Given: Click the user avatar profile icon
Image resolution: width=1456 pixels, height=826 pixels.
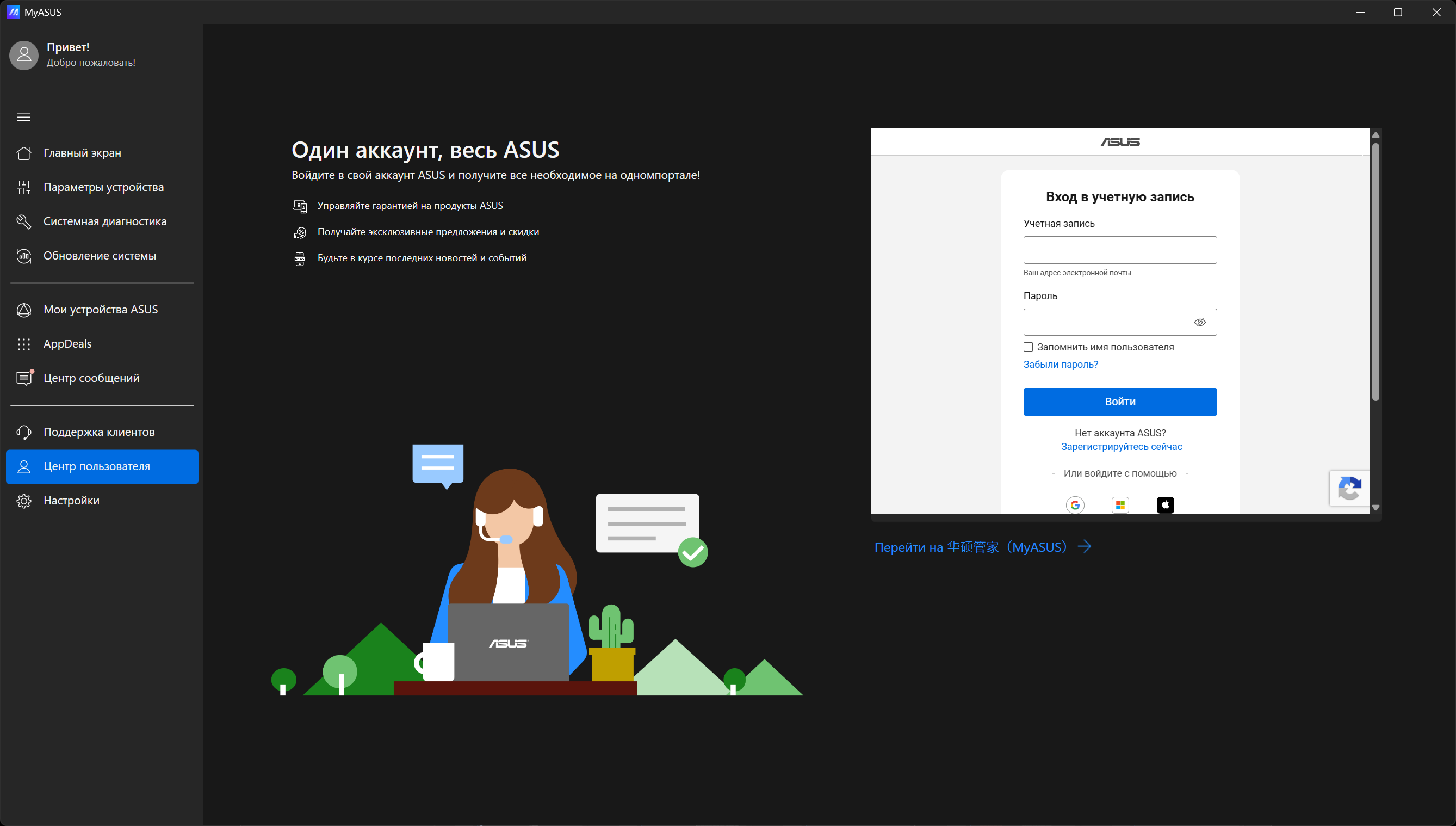Looking at the screenshot, I should coord(24,55).
